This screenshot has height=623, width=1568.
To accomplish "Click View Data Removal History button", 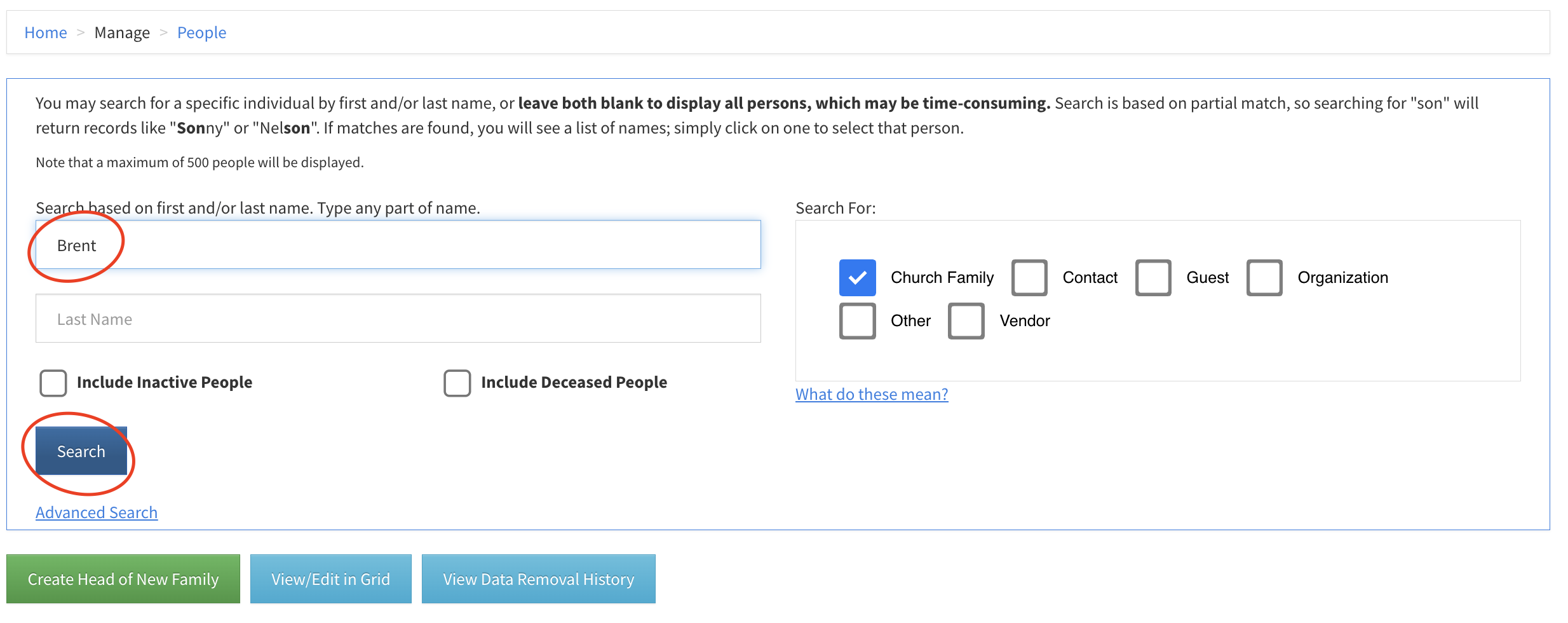I will tap(538, 578).
